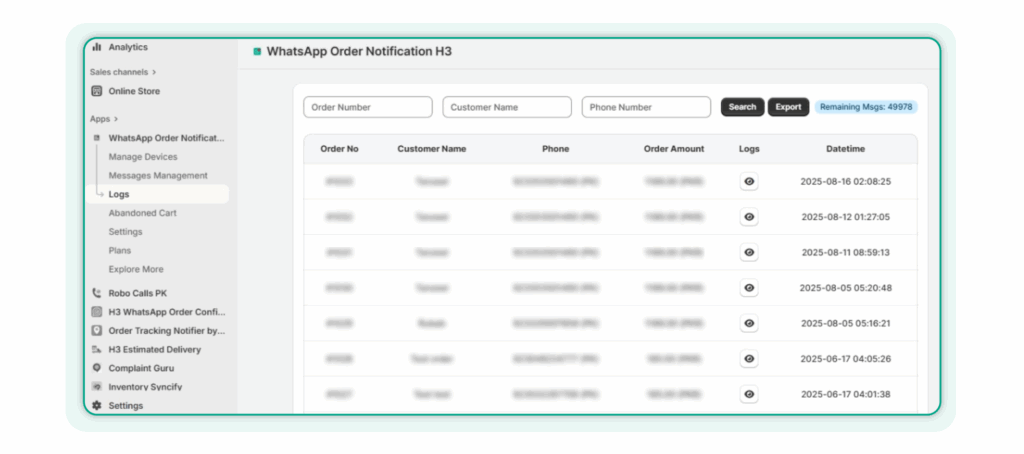View log for 2025-08-11 08:59:13 order
The image size is (1024, 454).
coord(749,252)
